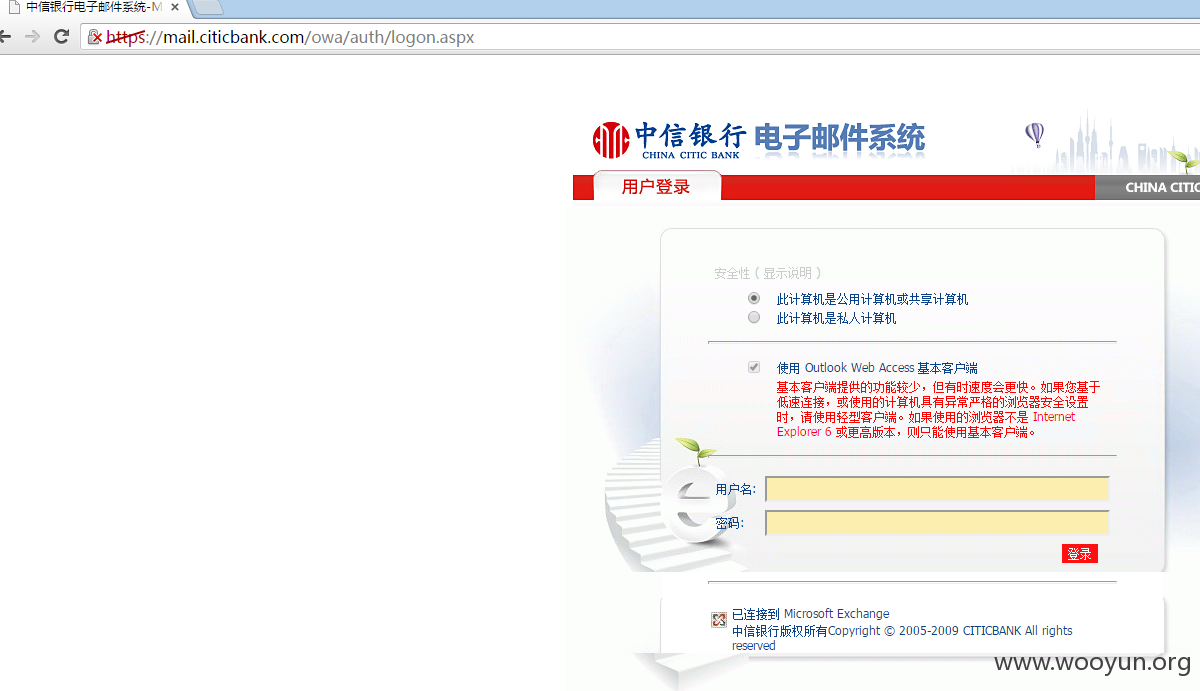The image size is (1200, 691).
Task: Show security explanation via 显示说明 link
Action: [789, 273]
